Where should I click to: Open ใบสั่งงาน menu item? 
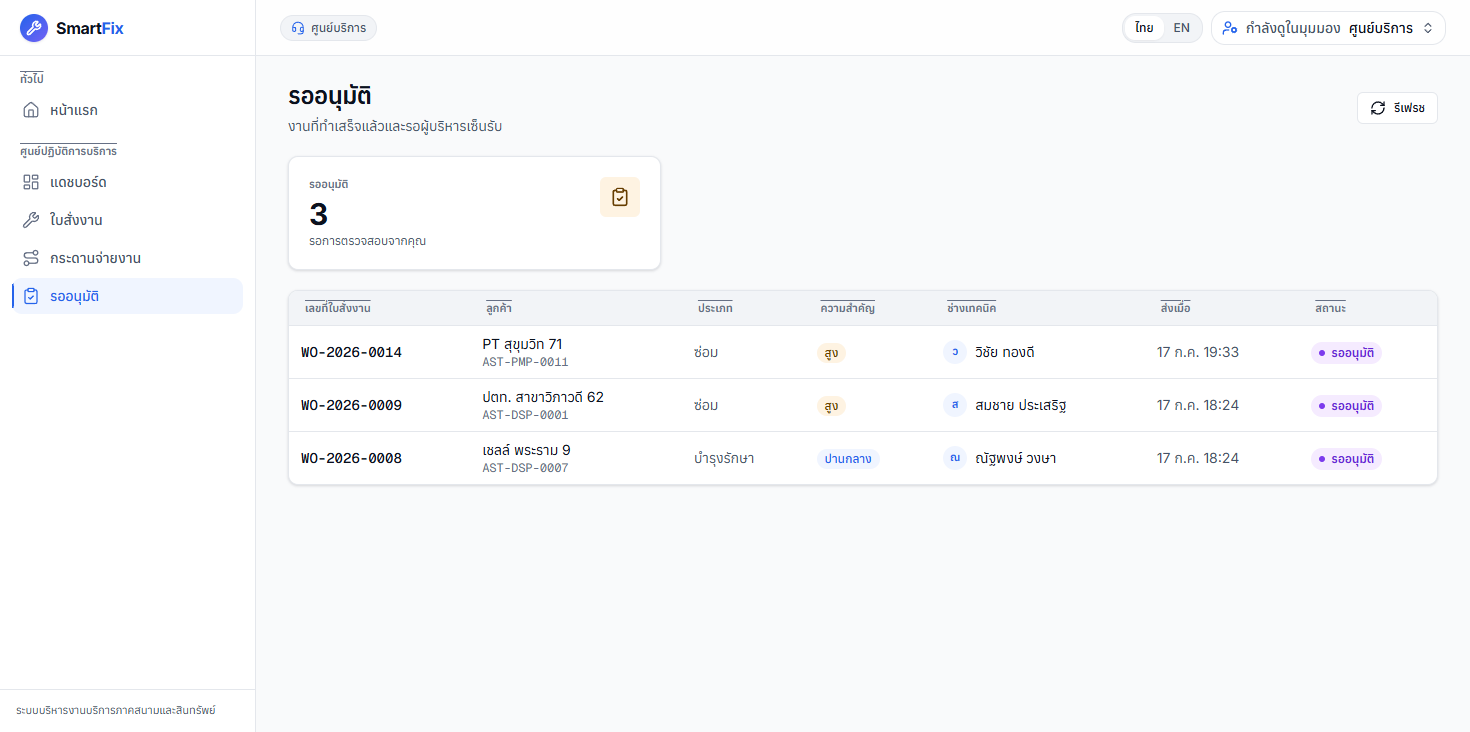(127, 220)
